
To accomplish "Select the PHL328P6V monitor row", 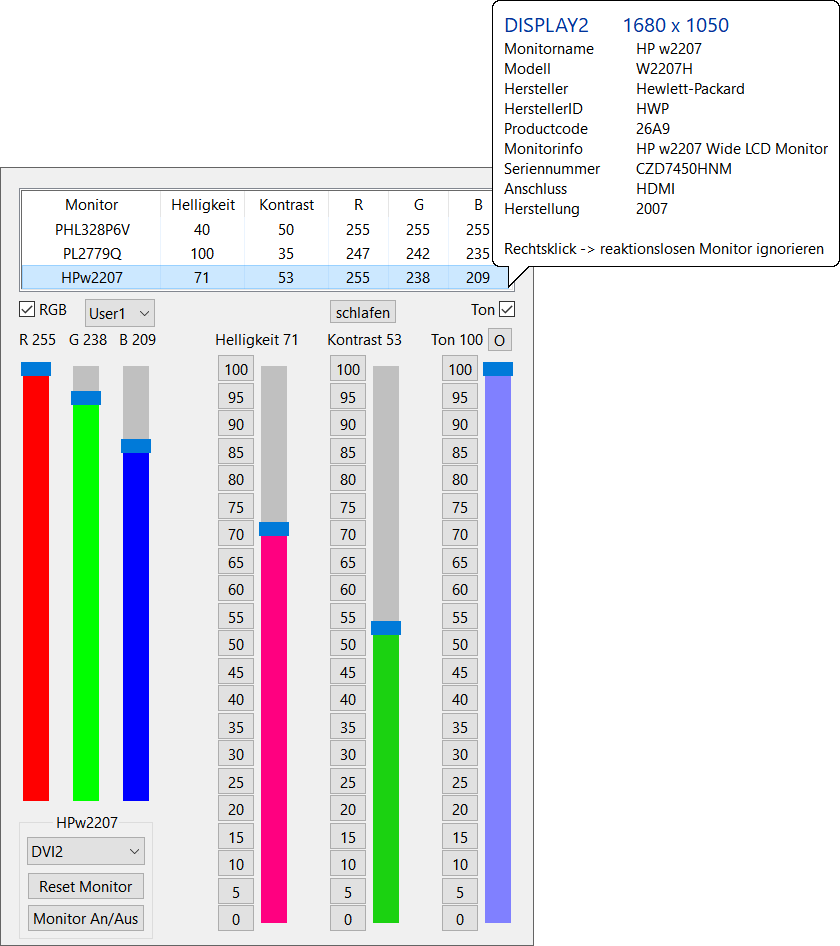I will pyautogui.click(x=258, y=230).
